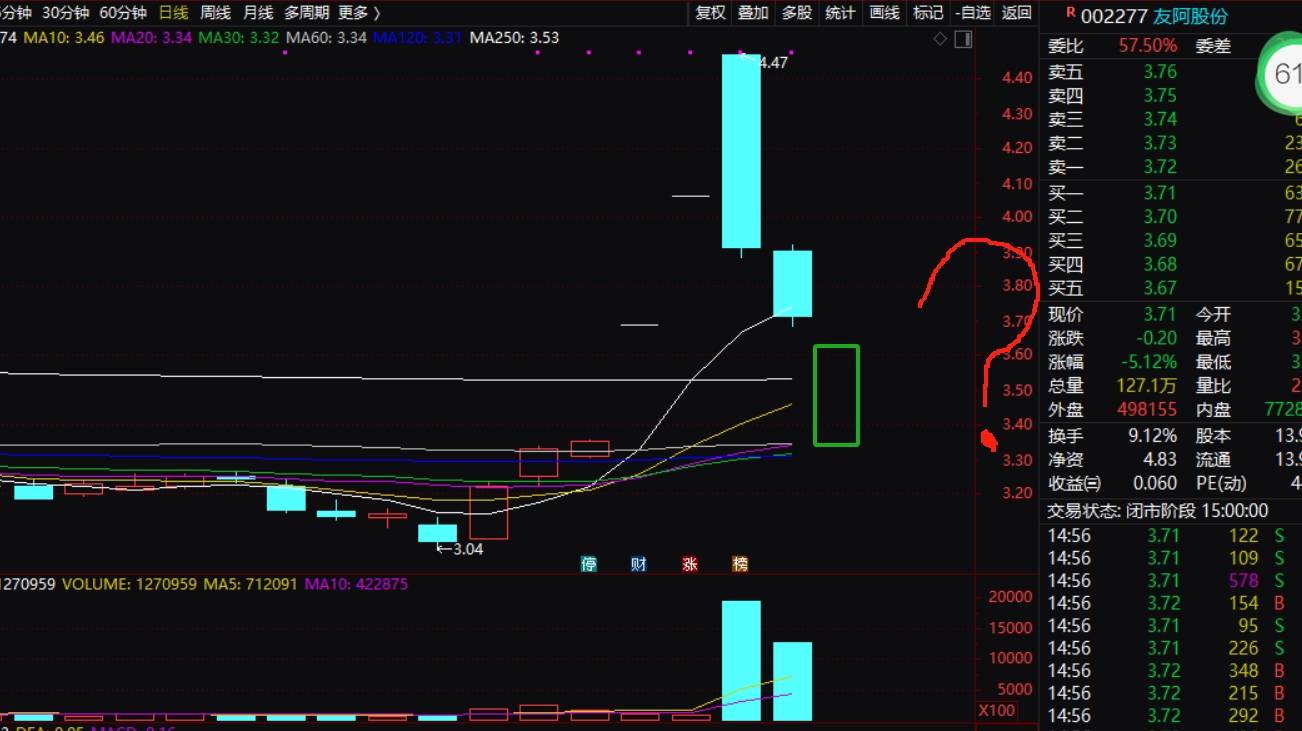Expand the 更多 periods menu

[359, 13]
